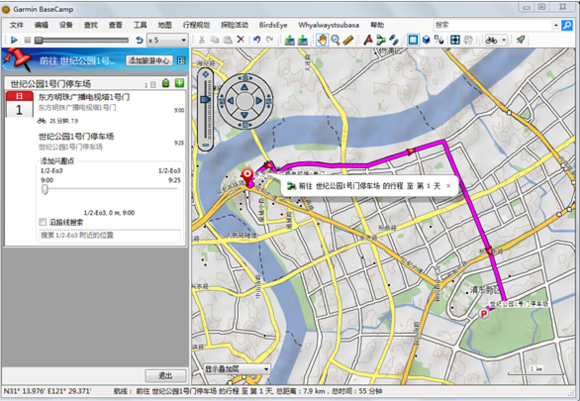Open the 地图 menu
The height and width of the screenshot is (401, 580).
pos(165,25)
